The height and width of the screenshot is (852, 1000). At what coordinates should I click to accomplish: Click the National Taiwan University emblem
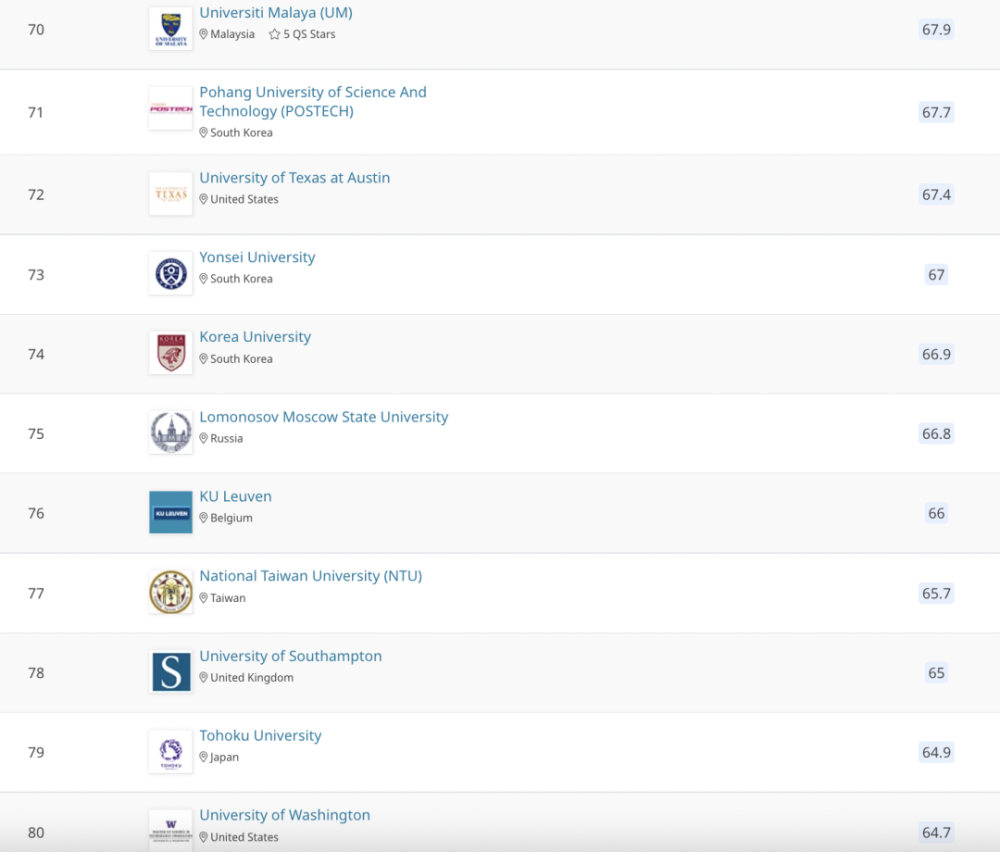pos(171,592)
